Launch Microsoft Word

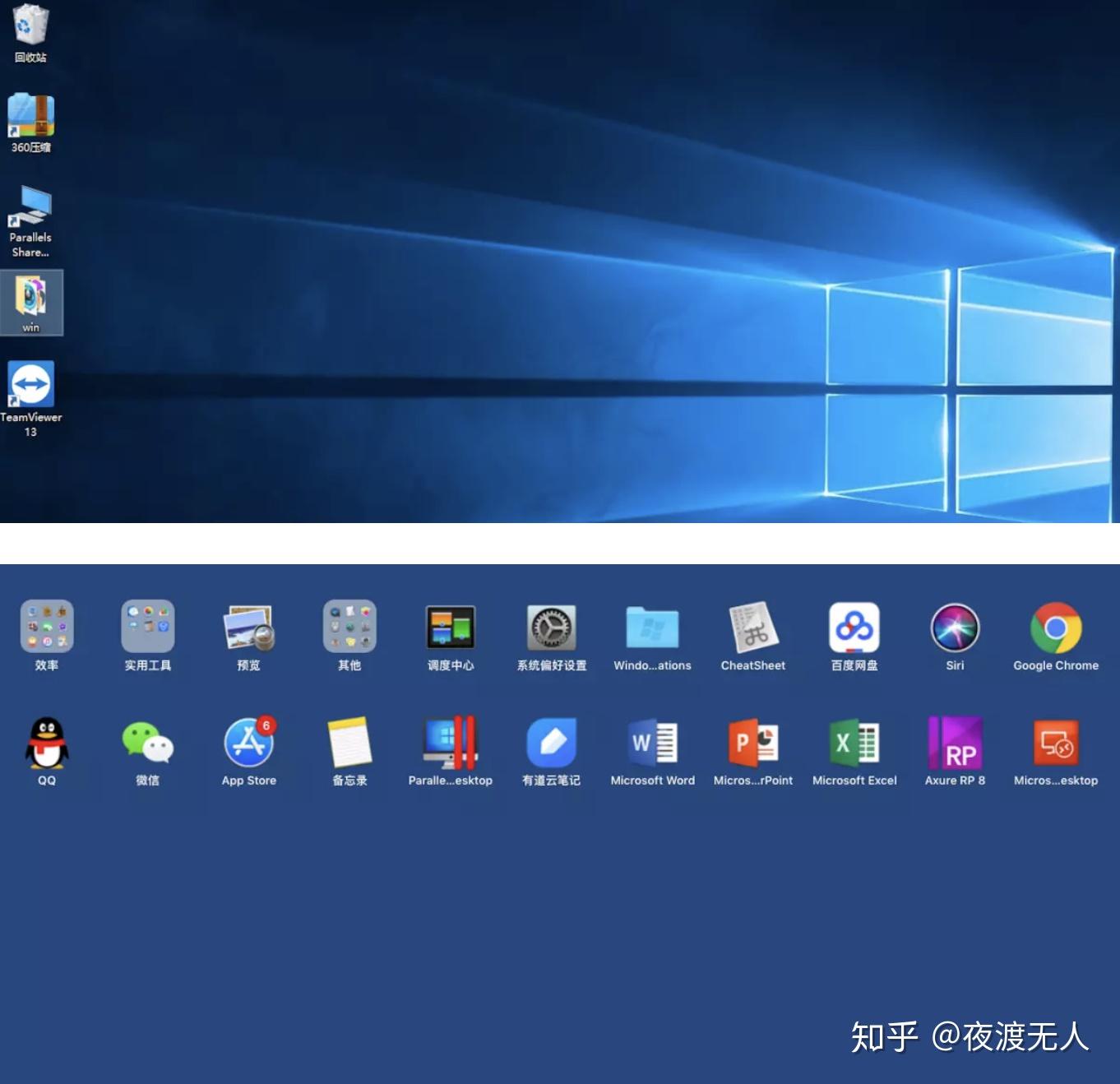point(652,744)
